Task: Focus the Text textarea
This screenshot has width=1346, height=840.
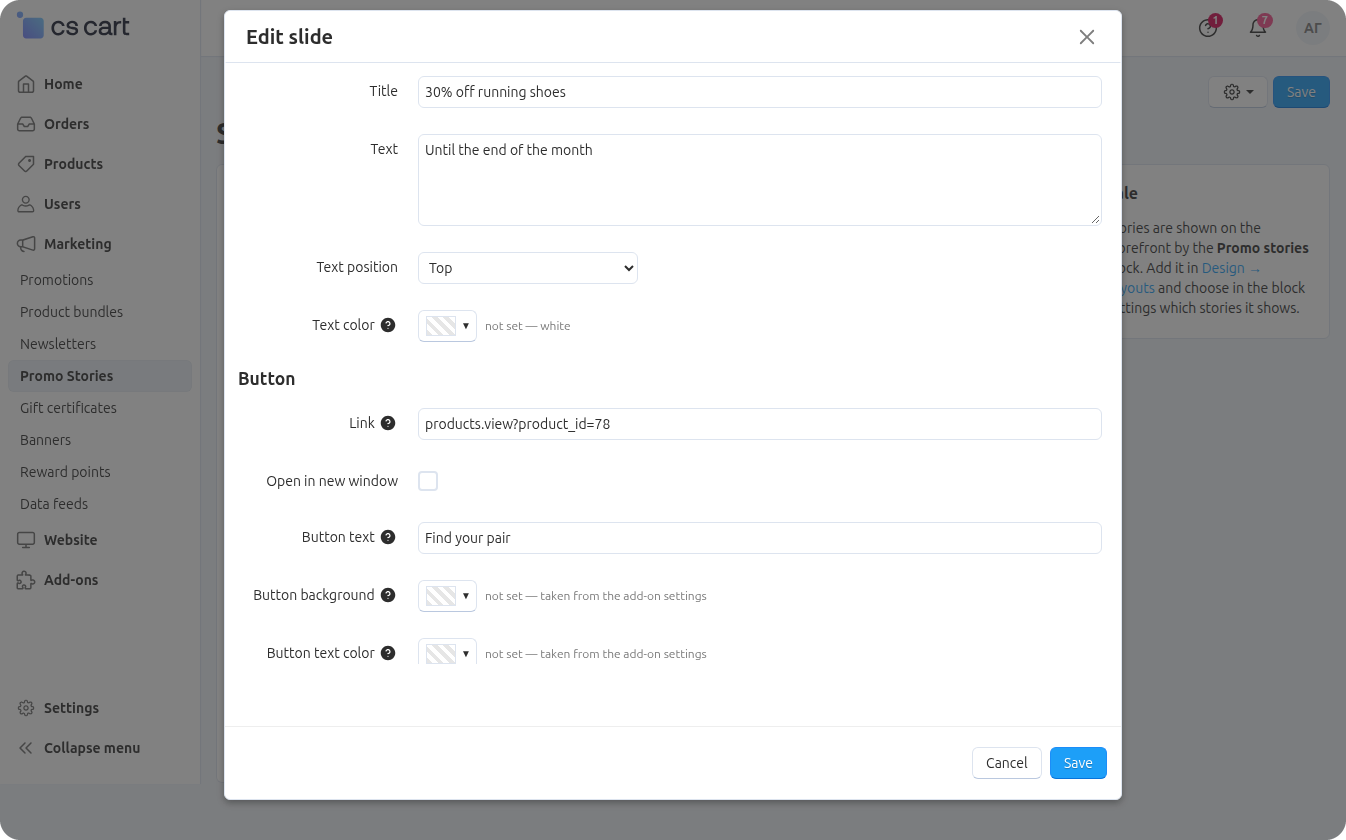Action: [760, 180]
